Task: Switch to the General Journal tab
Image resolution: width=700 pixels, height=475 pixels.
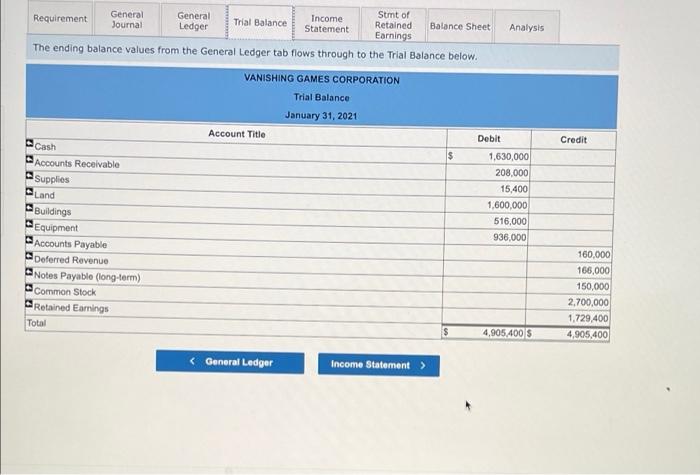Action: [127, 20]
